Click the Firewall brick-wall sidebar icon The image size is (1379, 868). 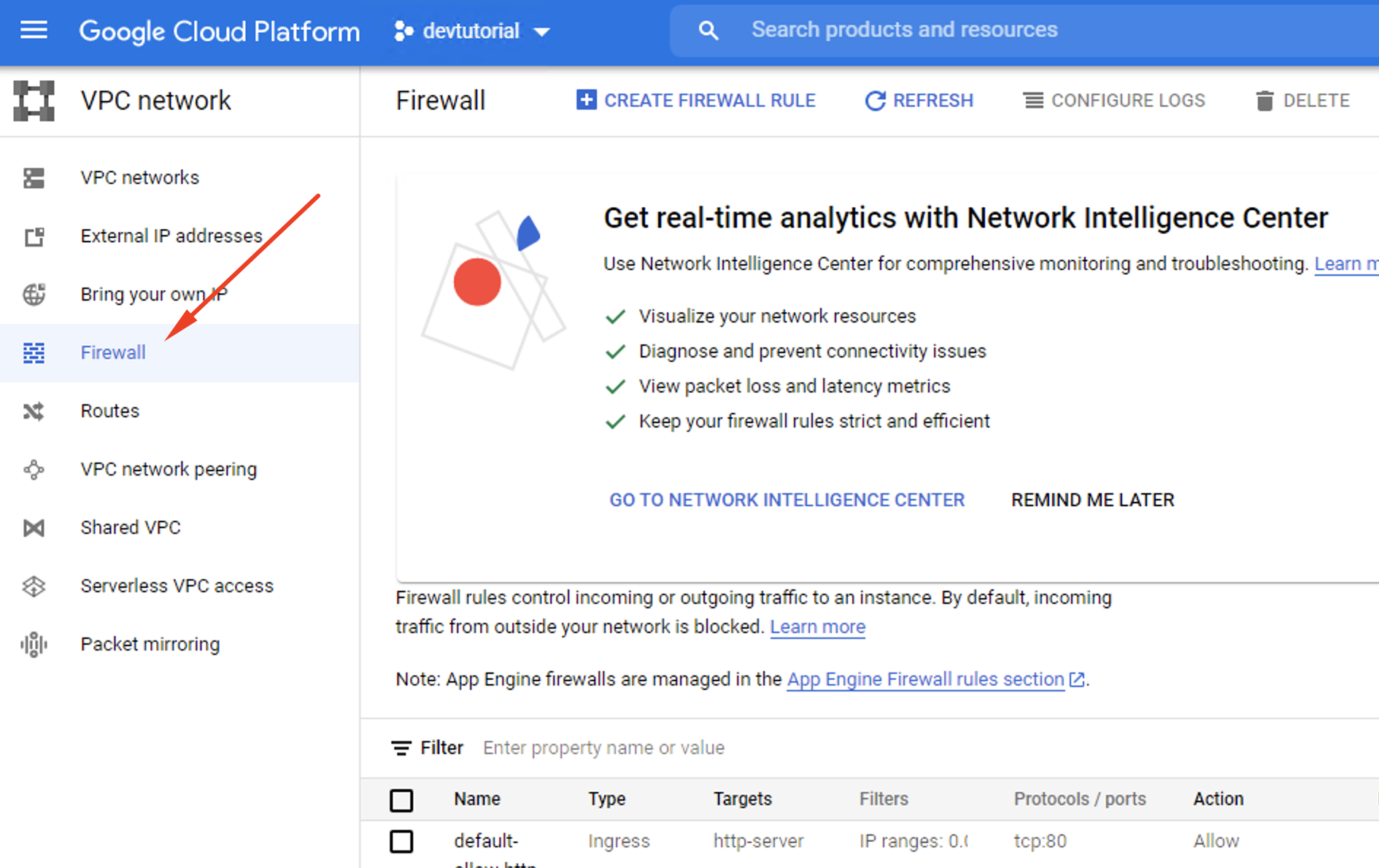click(x=34, y=352)
